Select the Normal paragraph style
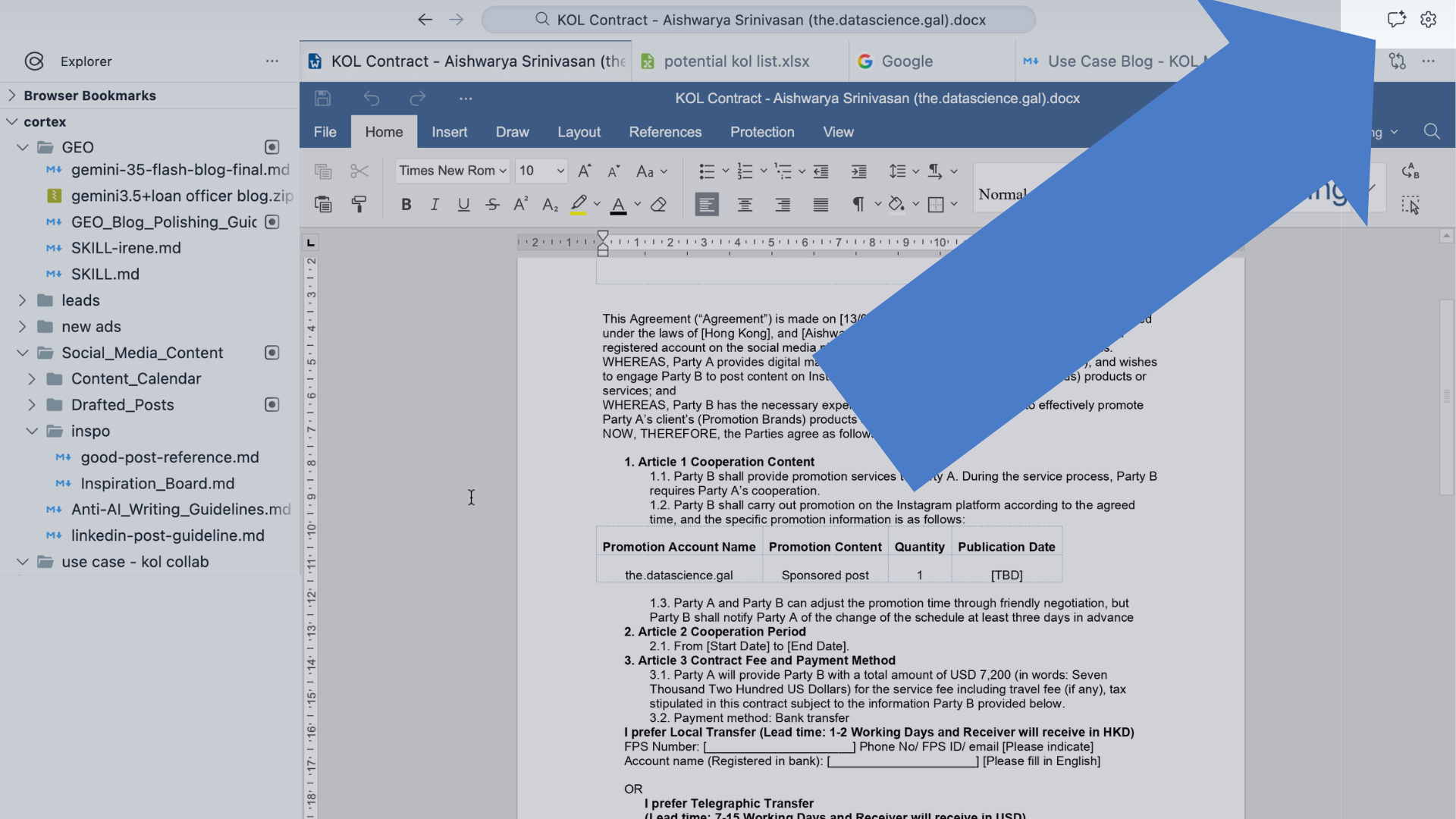This screenshot has width=1456, height=819. (1003, 194)
